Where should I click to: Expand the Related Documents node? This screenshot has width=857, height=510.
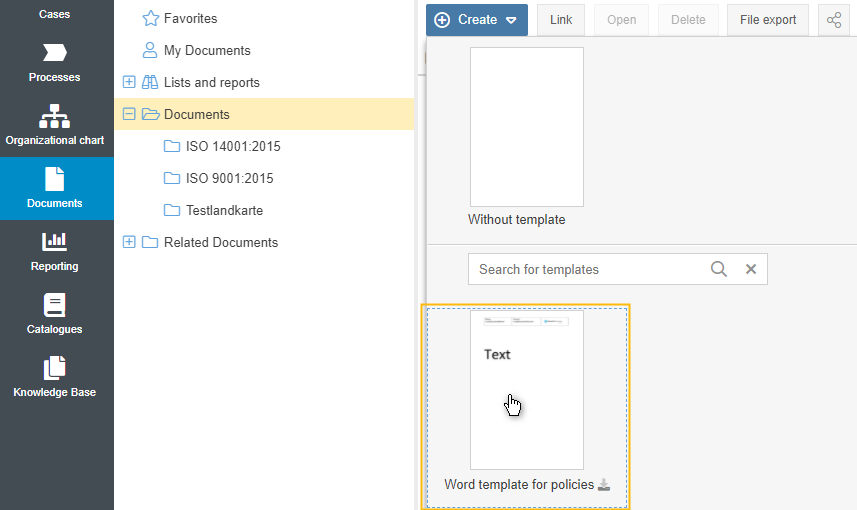(129, 242)
